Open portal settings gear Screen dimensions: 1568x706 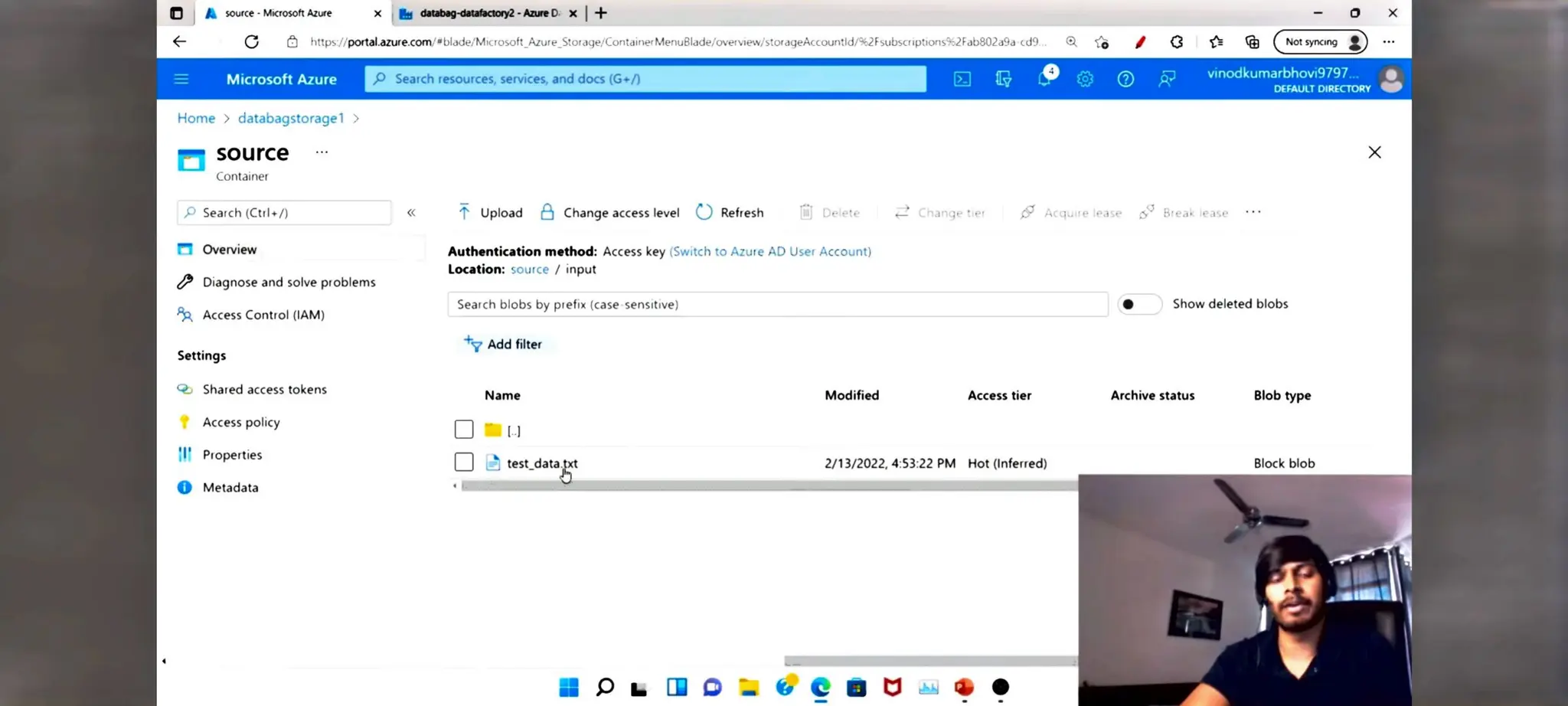click(1085, 79)
